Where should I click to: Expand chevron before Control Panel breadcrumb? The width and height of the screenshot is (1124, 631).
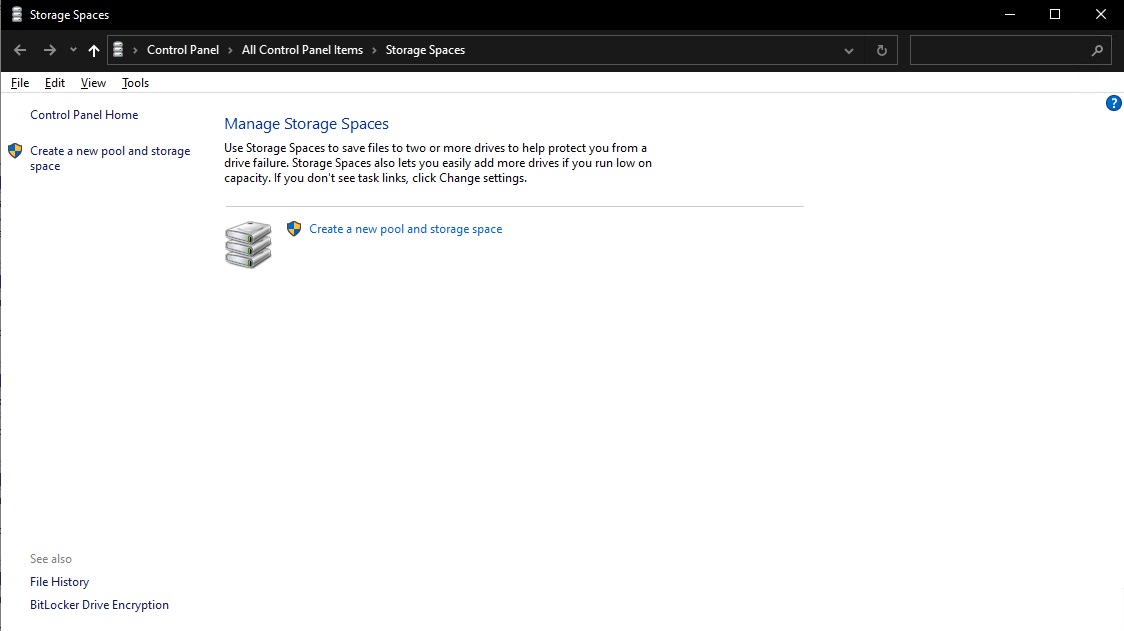(x=135, y=50)
